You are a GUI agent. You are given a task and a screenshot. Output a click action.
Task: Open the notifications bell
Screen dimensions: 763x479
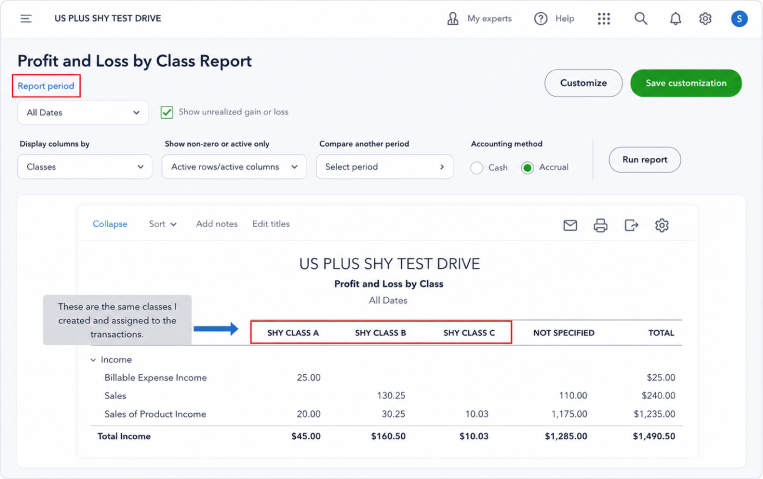[x=675, y=18]
